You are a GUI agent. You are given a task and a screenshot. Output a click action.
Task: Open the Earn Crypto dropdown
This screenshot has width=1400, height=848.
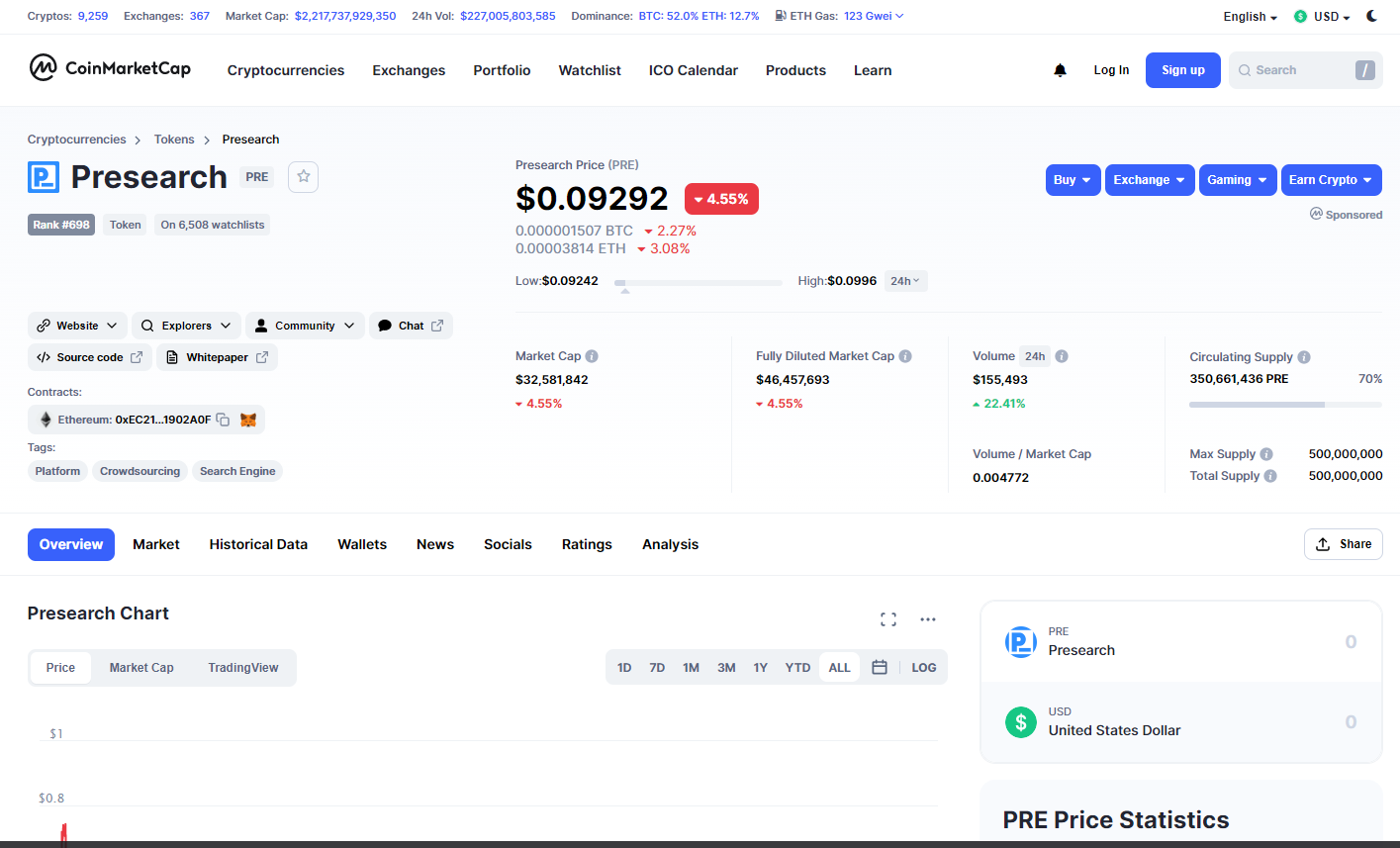[x=1332, y=180]
